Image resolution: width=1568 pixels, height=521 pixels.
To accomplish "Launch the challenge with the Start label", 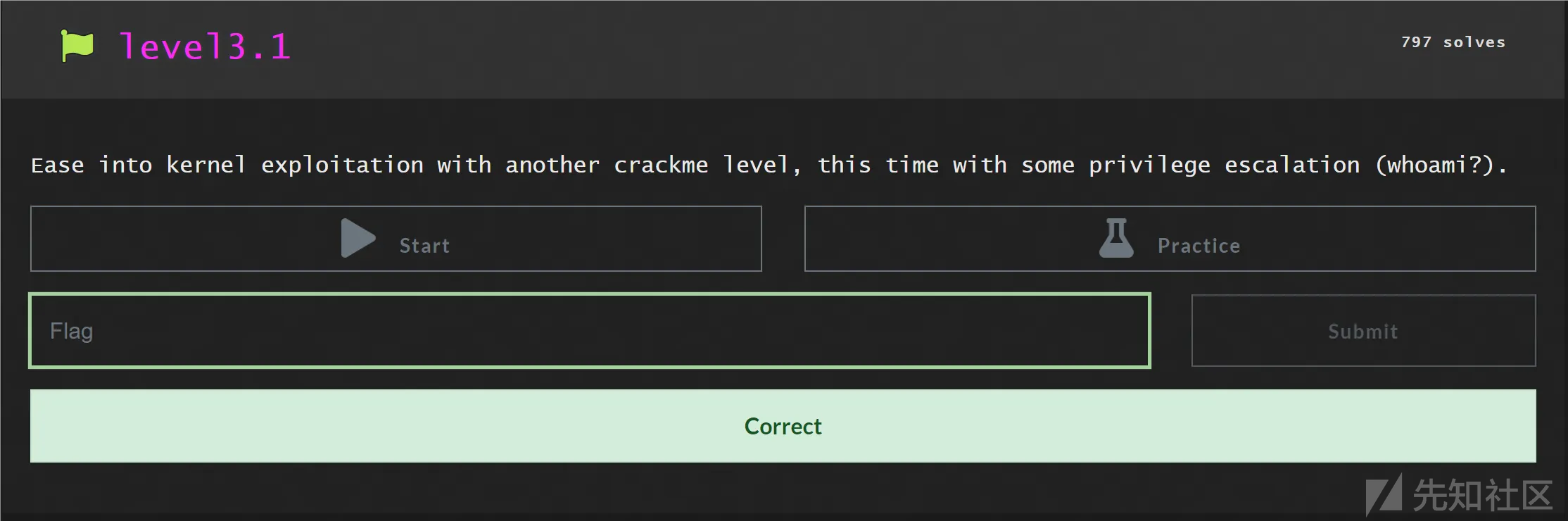I will 424,246.
